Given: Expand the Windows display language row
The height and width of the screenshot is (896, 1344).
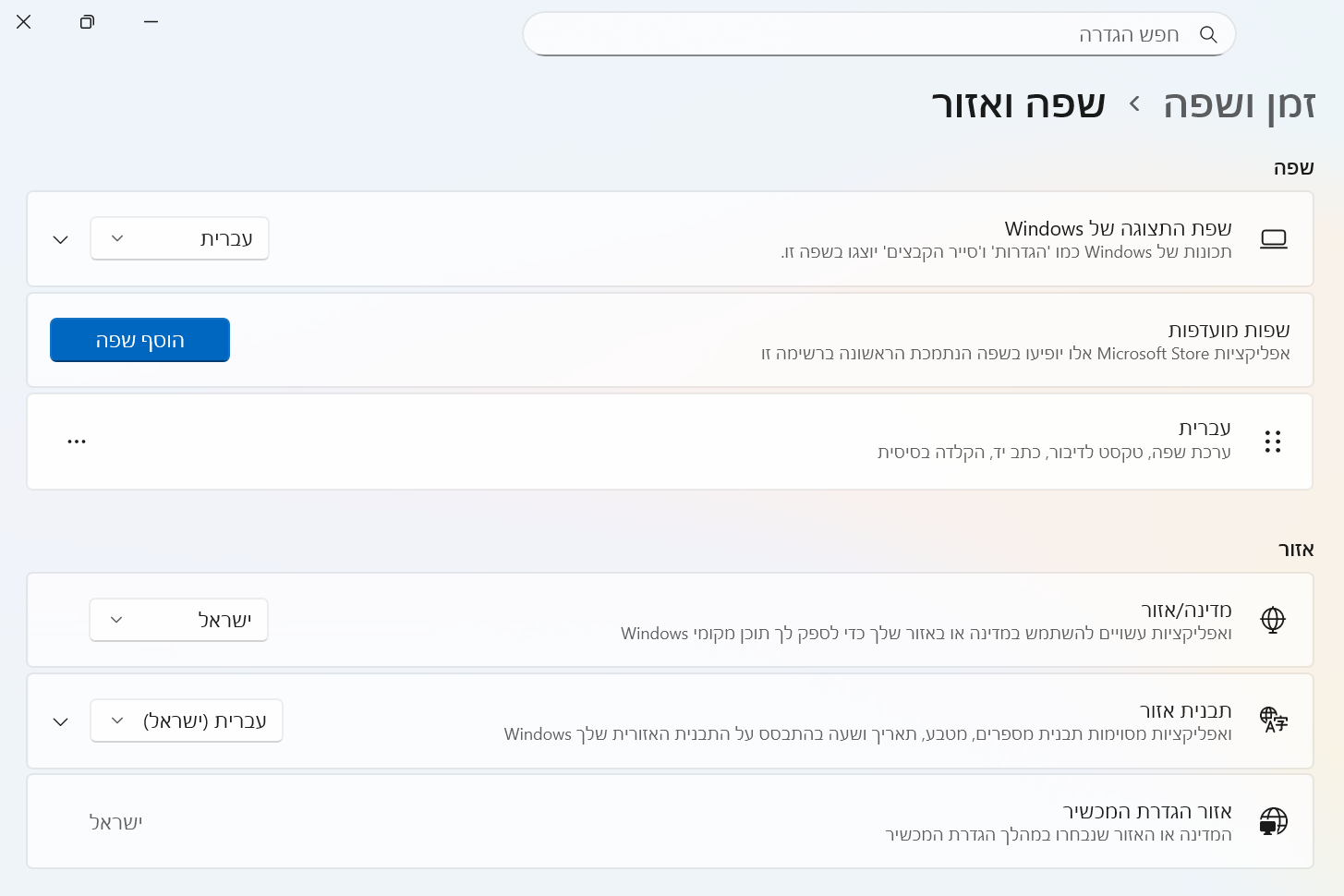Looking at the screenshot, I should [61, 240].
